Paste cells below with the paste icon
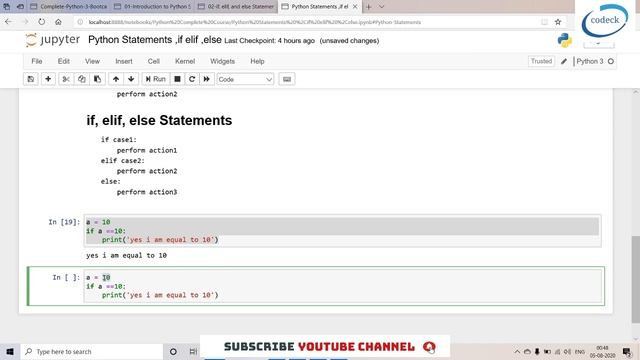 tap(98, 79)
